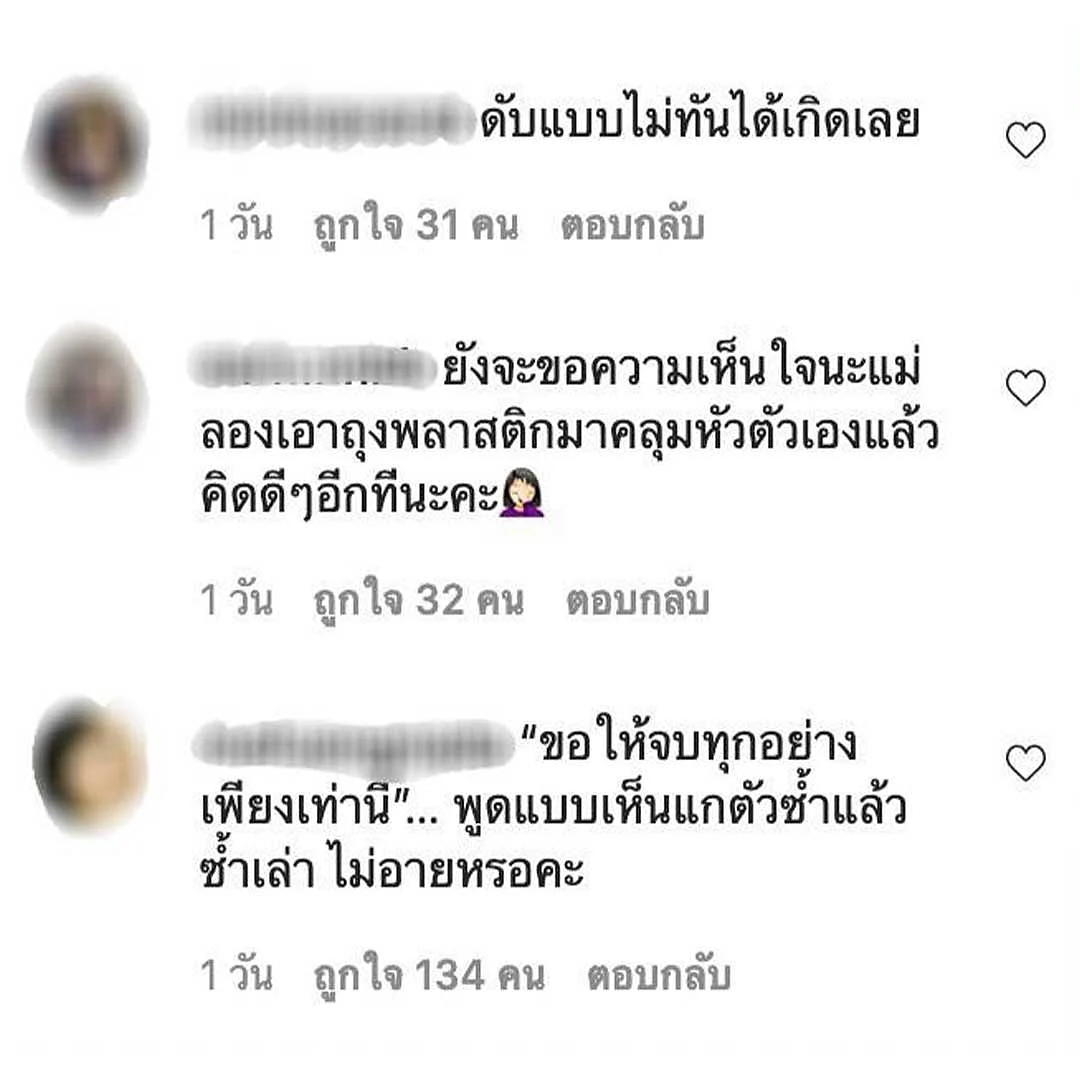Image resolution: width=1080 pixels, height=1080 pixels.
Task: Open blurred username before "ดับแบบไม่ทันได้เกิดเลย"
Action: tap(332, 123)
